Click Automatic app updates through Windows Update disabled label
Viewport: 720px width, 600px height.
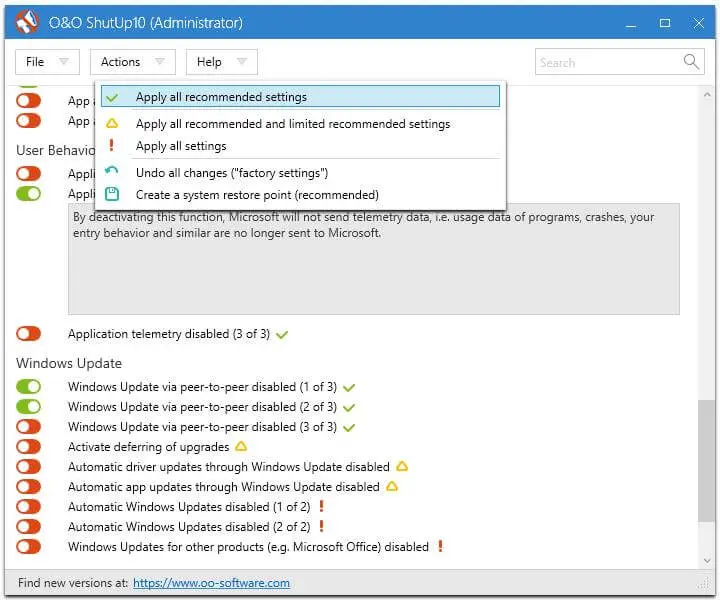point(224,487)
